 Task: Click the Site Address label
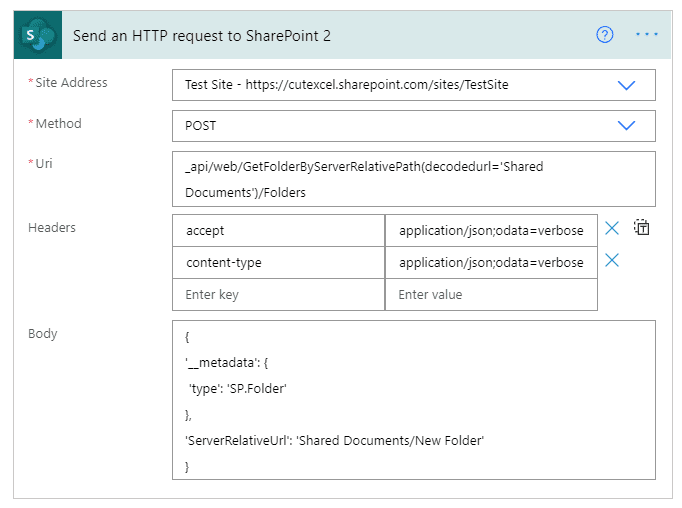[x=71, y=83]
